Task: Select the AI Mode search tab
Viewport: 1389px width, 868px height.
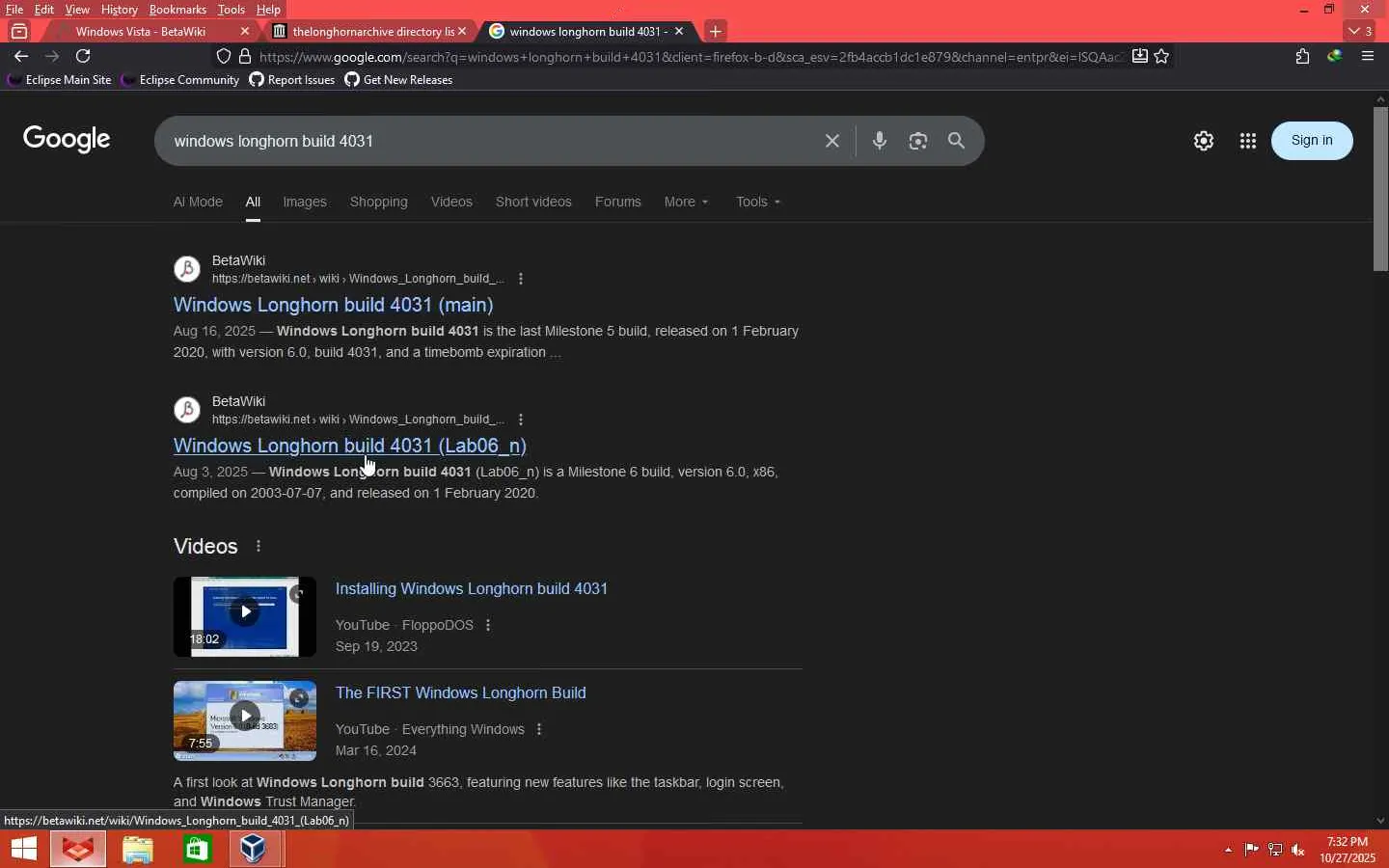Action: (198, 202)
